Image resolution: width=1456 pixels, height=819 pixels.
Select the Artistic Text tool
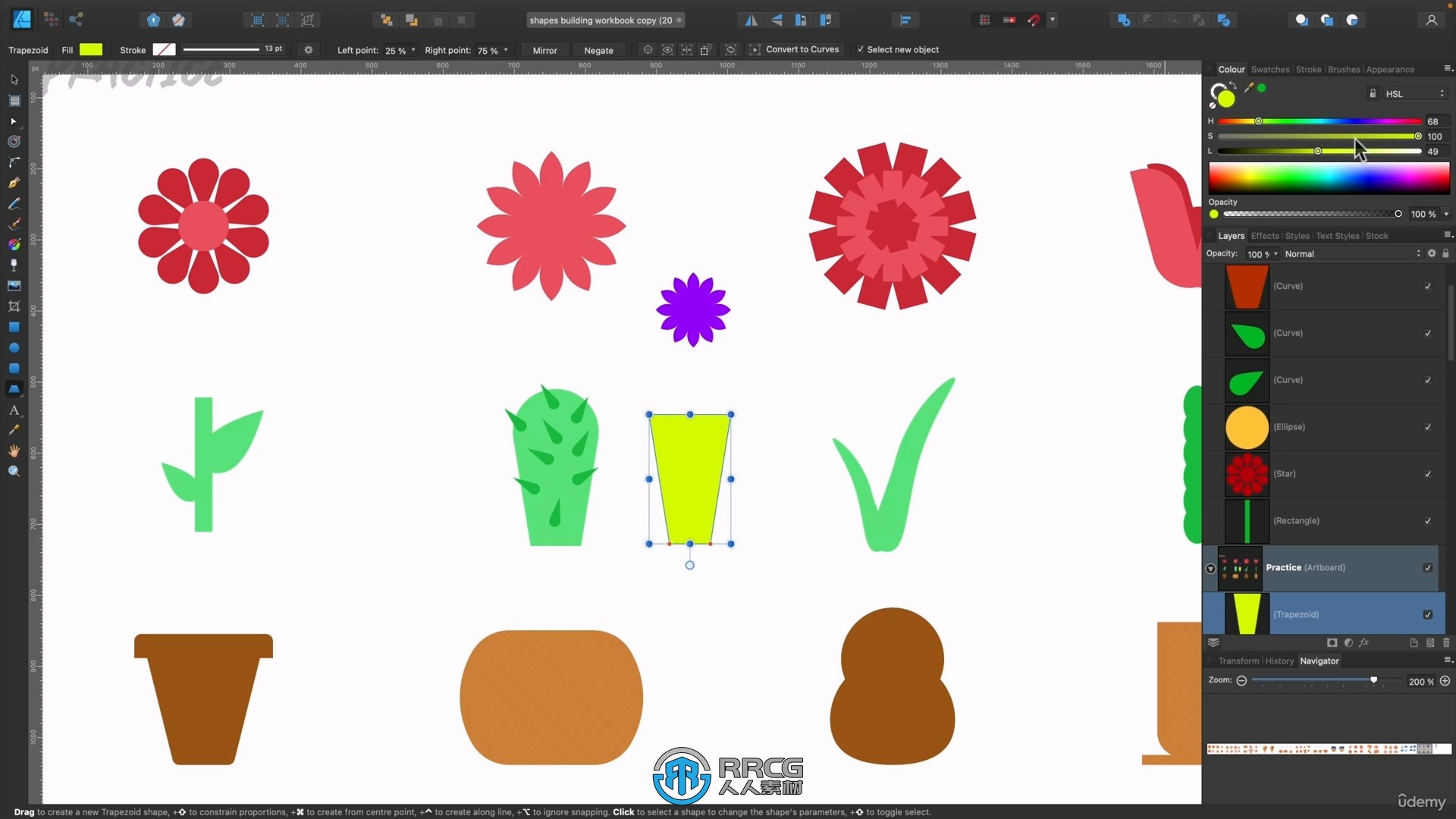(14, 410)
